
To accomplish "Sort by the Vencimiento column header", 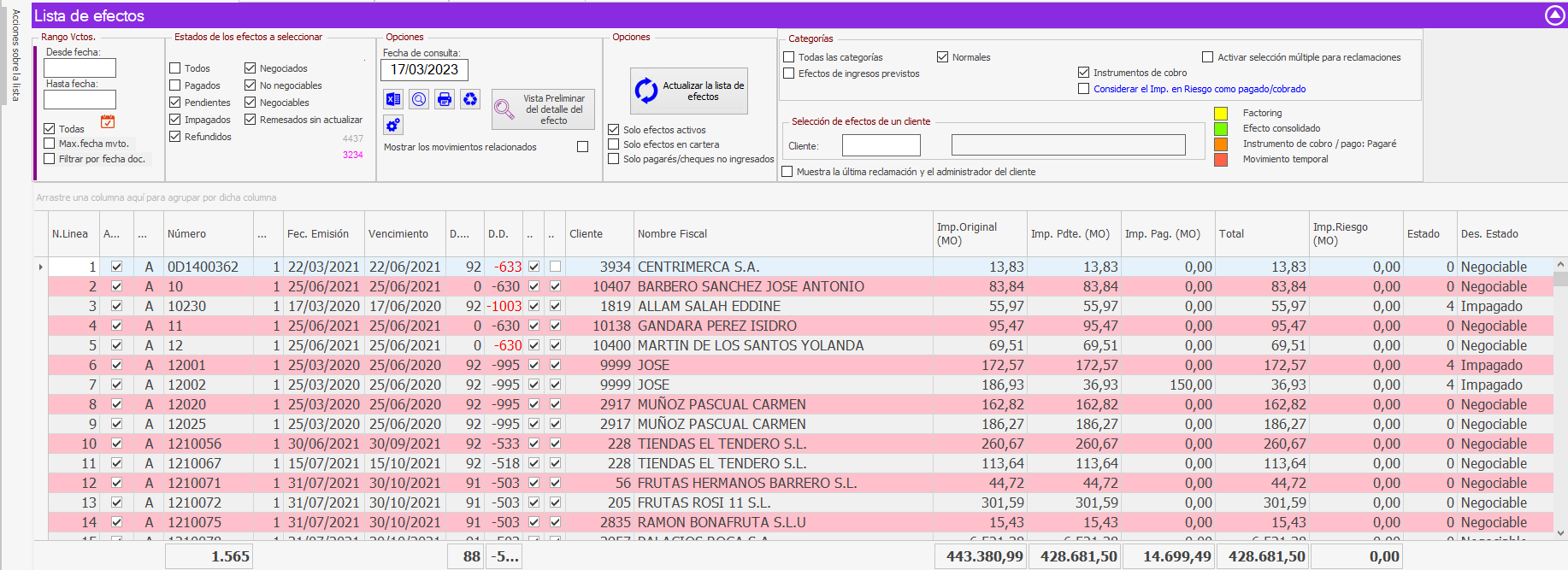I will (x=398, y=234).
